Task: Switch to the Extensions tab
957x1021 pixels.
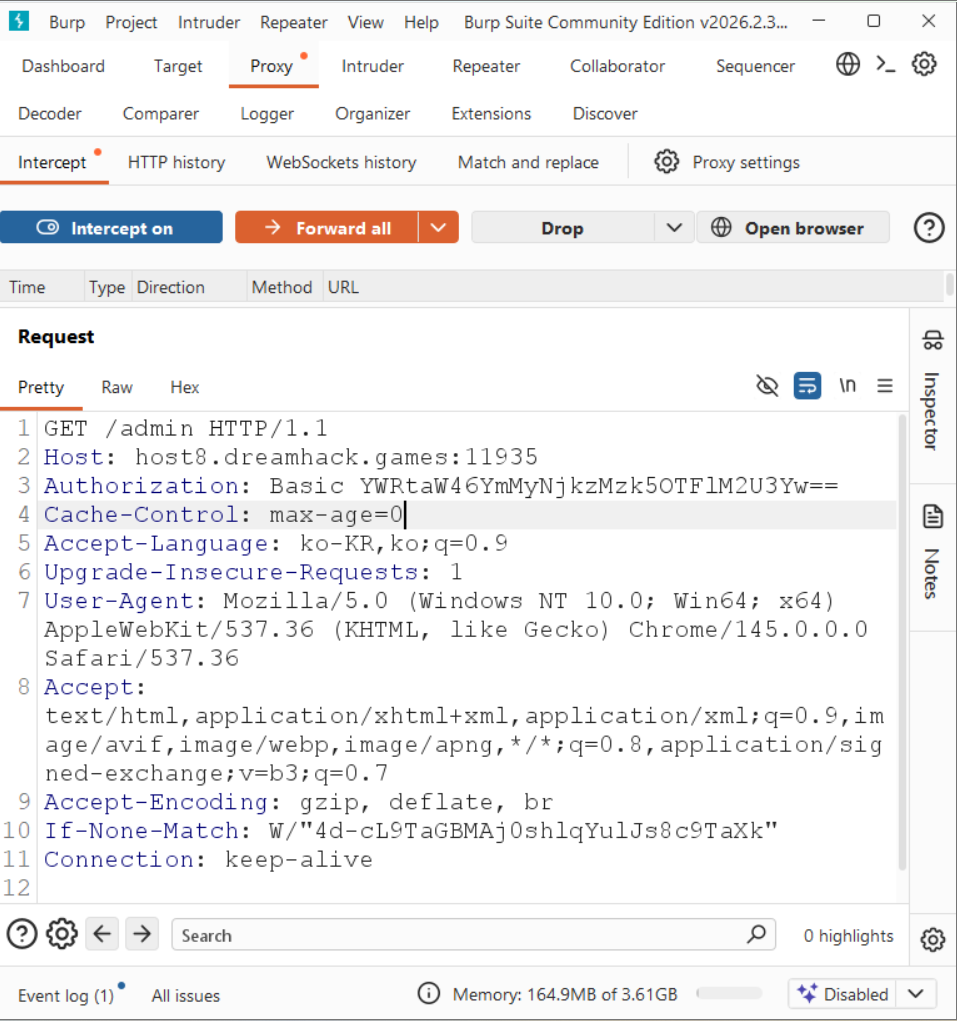Action: (x=491, y=113)
